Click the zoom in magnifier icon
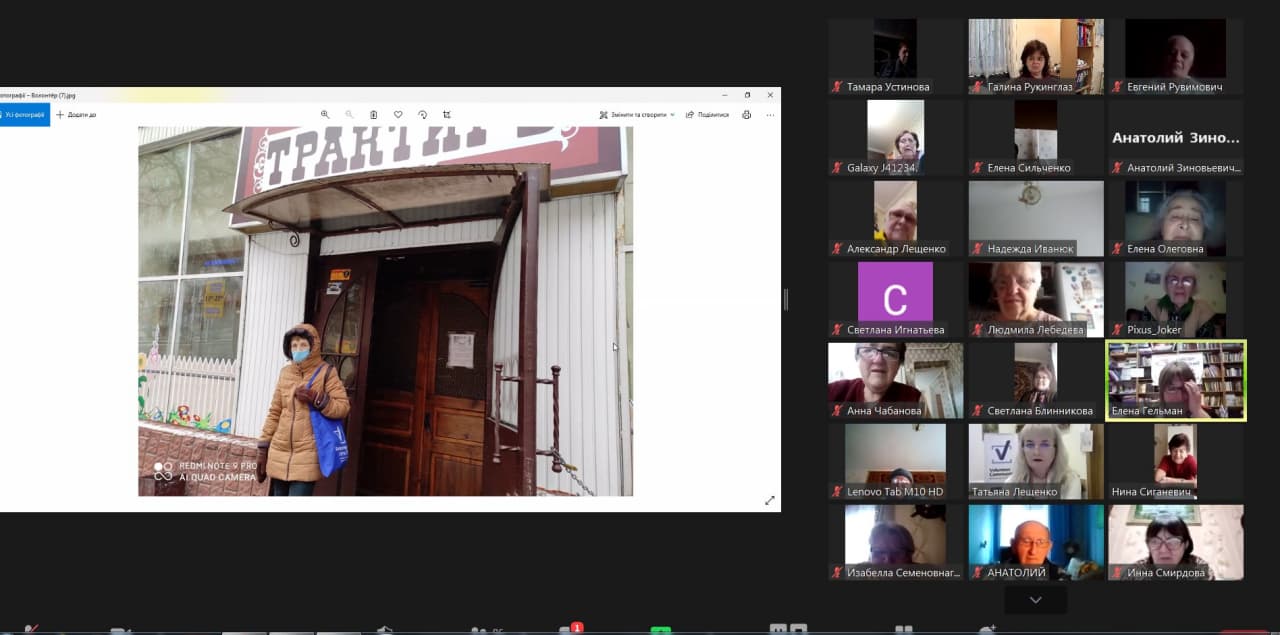This screenshot has height=635, width=1280. coord(325,115)
